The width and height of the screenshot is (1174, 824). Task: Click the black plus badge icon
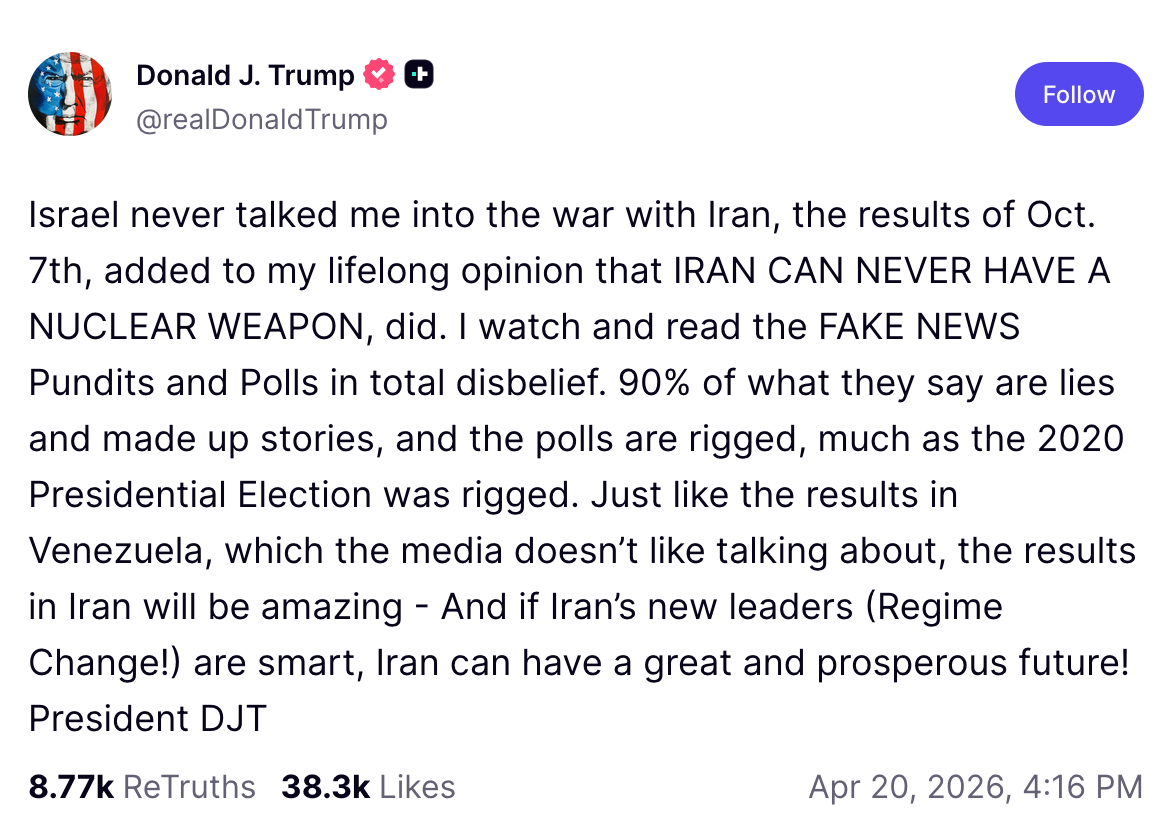tap(419, 74)
